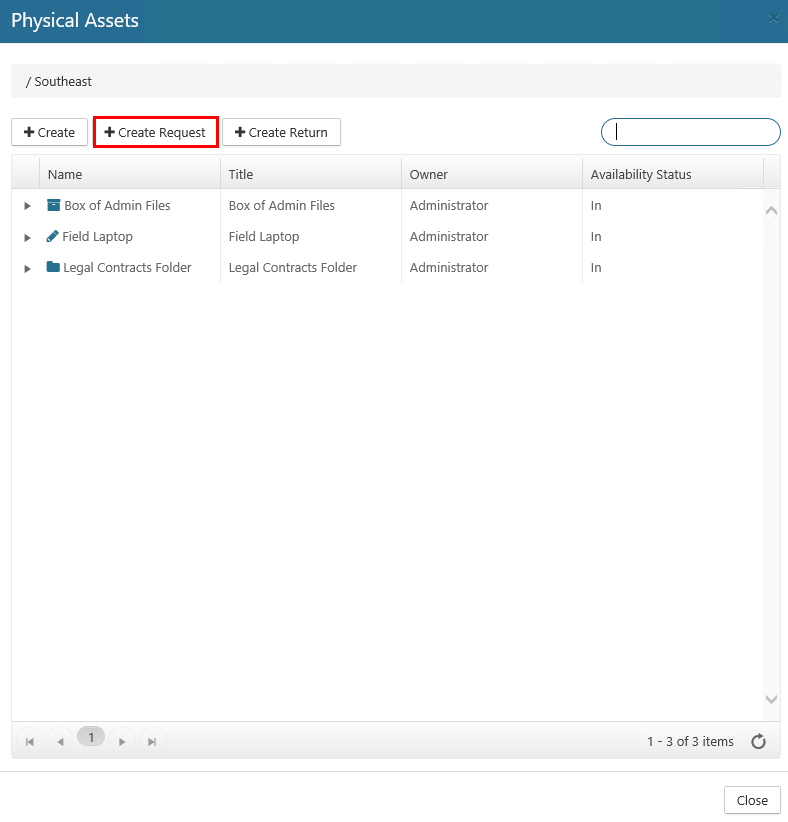Click the Owner column header
The width and height of the screenshot is (788, 822).
(428, 174)
